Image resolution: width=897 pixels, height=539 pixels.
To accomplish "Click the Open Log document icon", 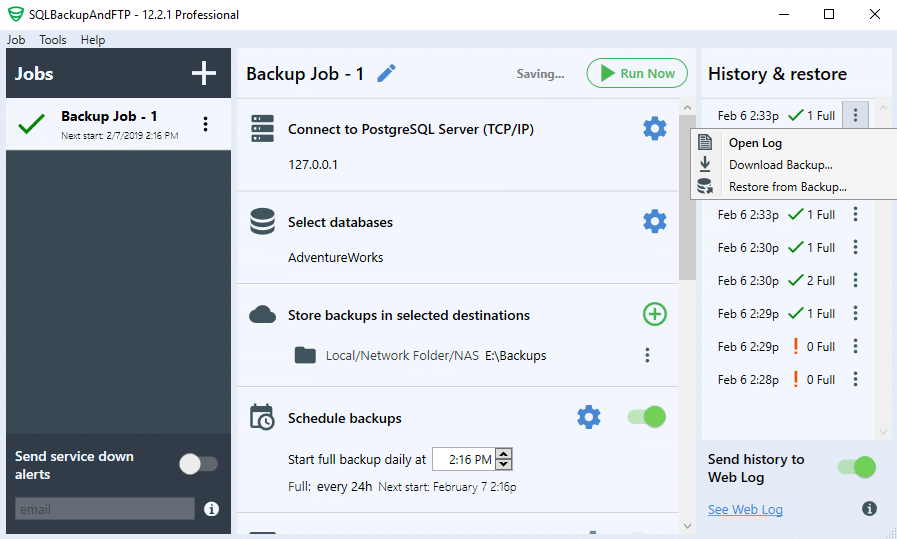I will [705, 142].
